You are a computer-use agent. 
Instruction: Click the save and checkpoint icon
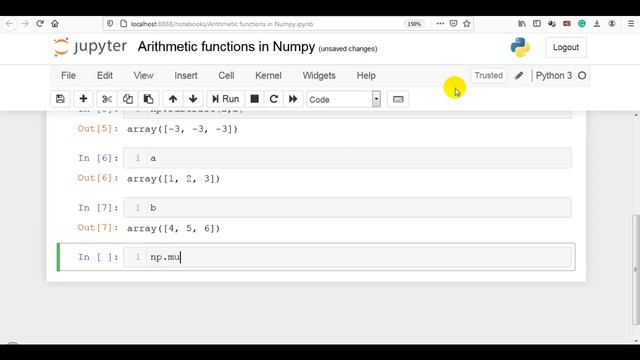pyautogui.click(x=60, y=99)
